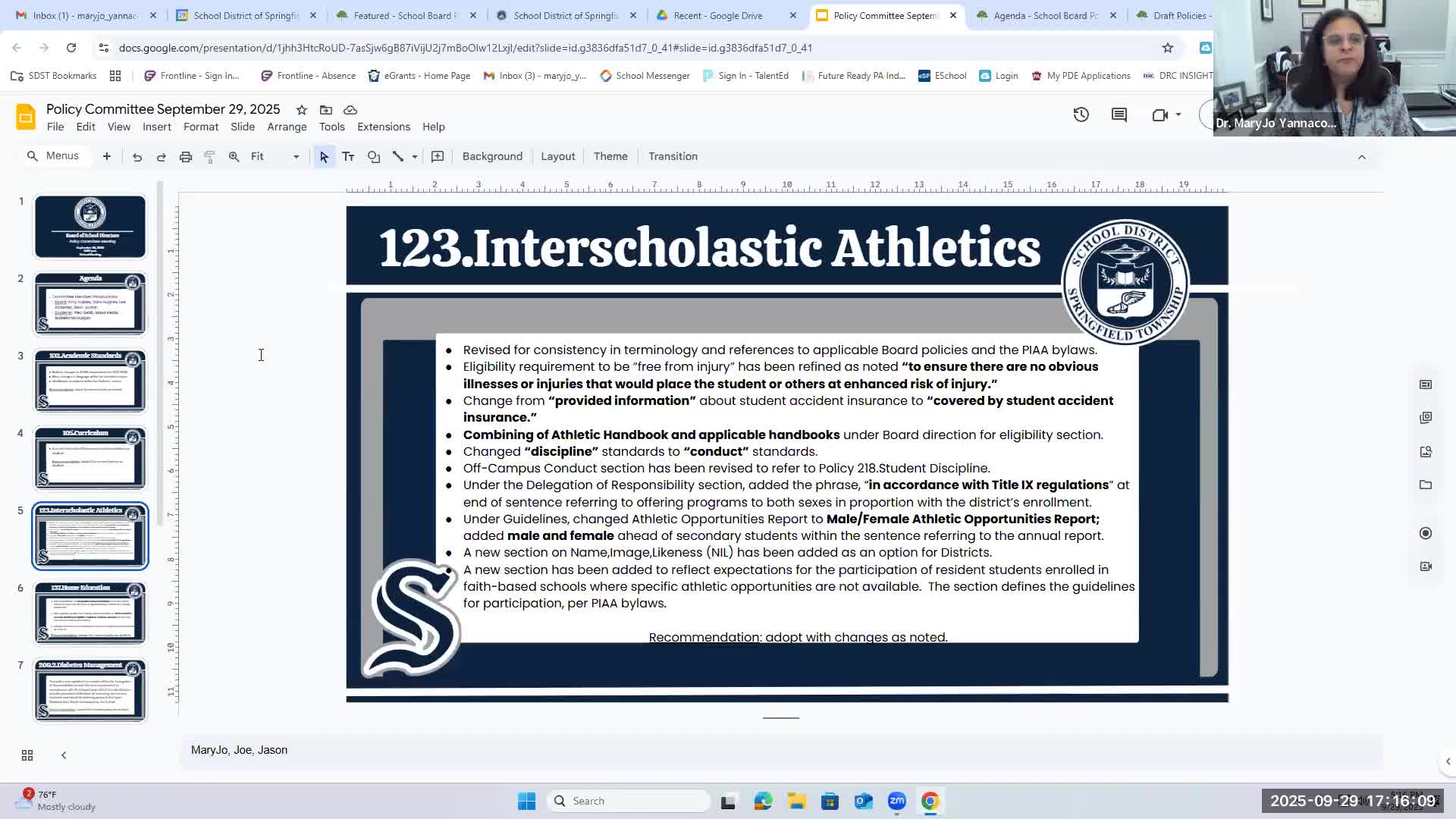Click the redo arrow icon
1456x819 pixels.
(x=161, y=157)
